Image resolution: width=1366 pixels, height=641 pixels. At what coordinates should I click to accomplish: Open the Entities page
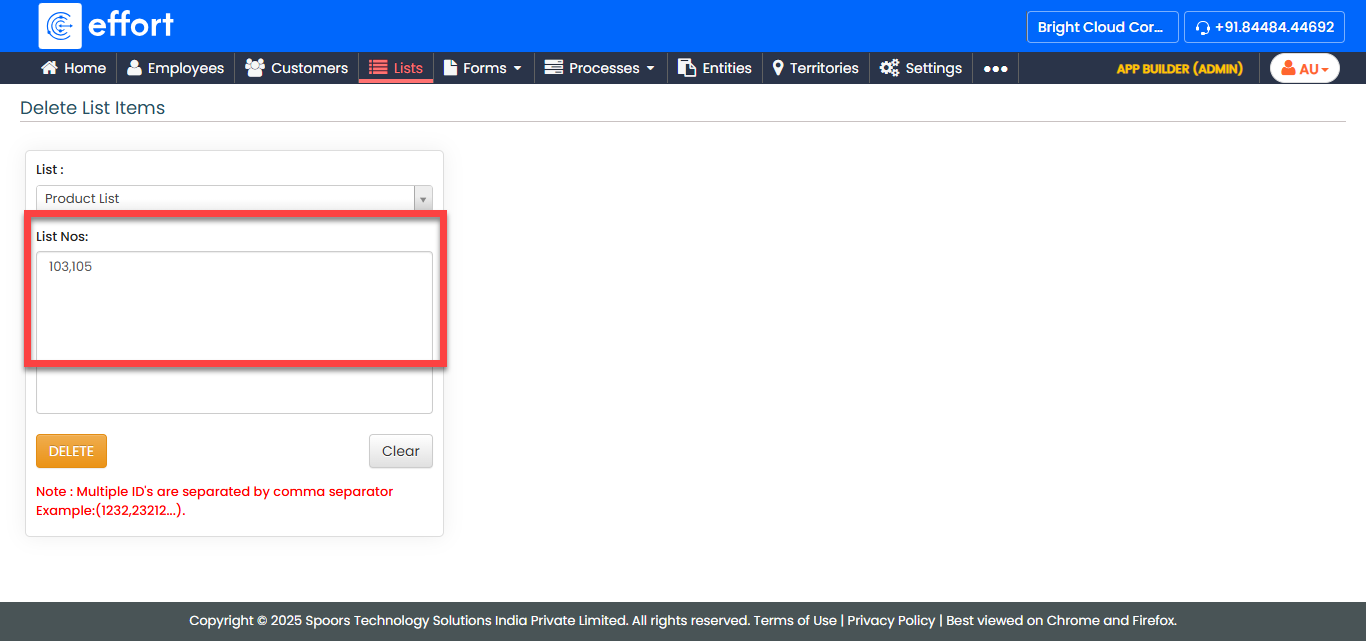[x=715, y=68]
